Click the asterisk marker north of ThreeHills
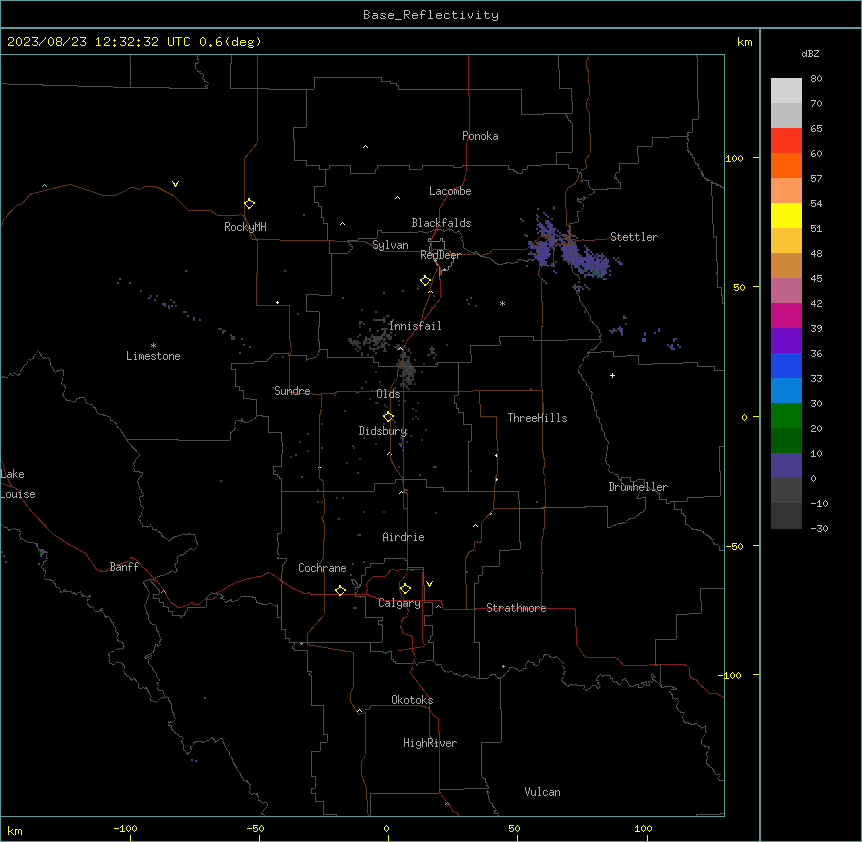The height and width of the screenshot is (842, 862). 502,303
